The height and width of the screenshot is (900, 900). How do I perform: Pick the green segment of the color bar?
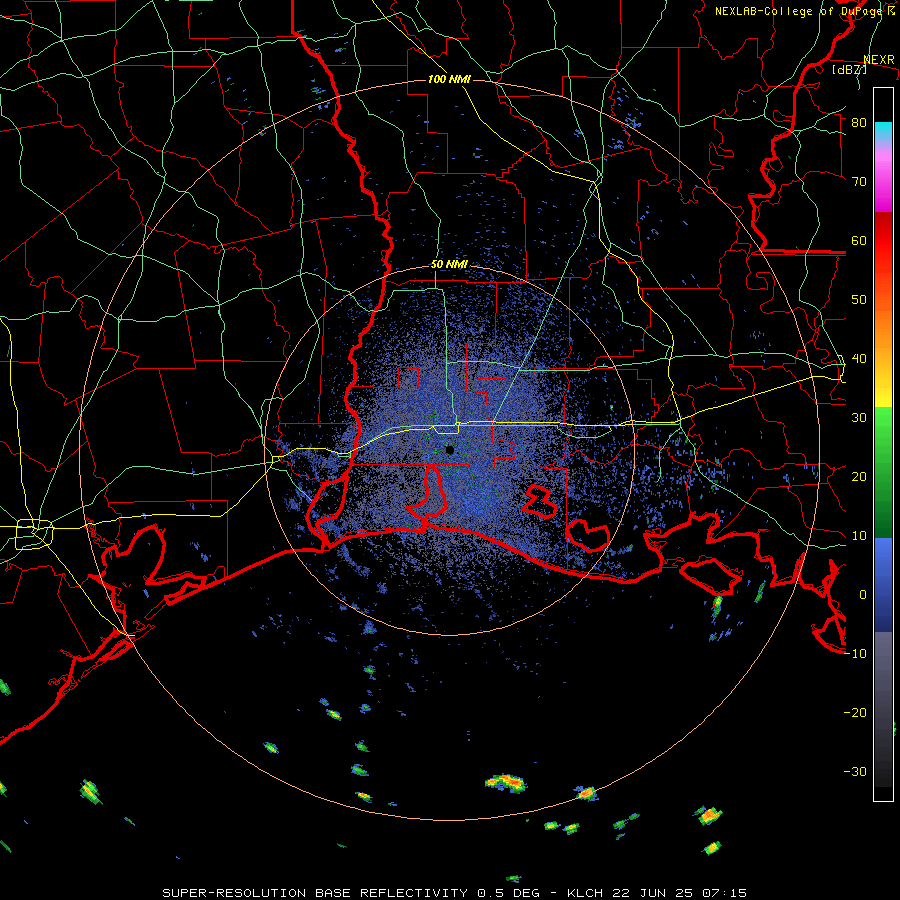pyautogui.click(x=883, y=472)
